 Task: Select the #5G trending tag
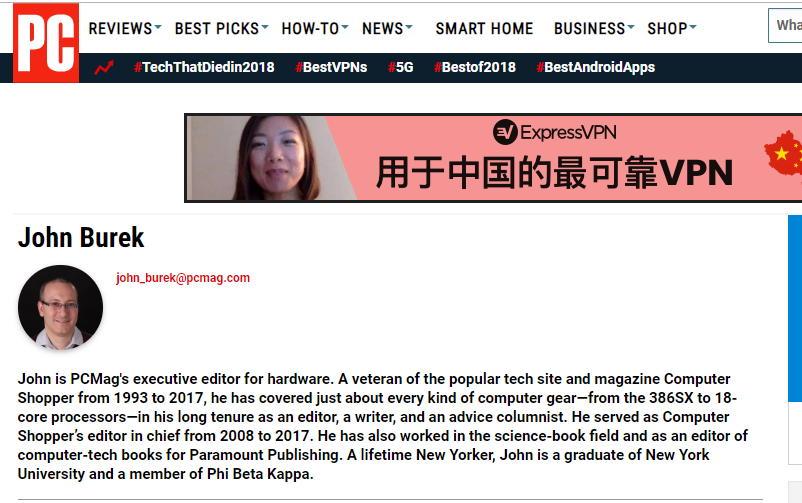tap(400, 68)
